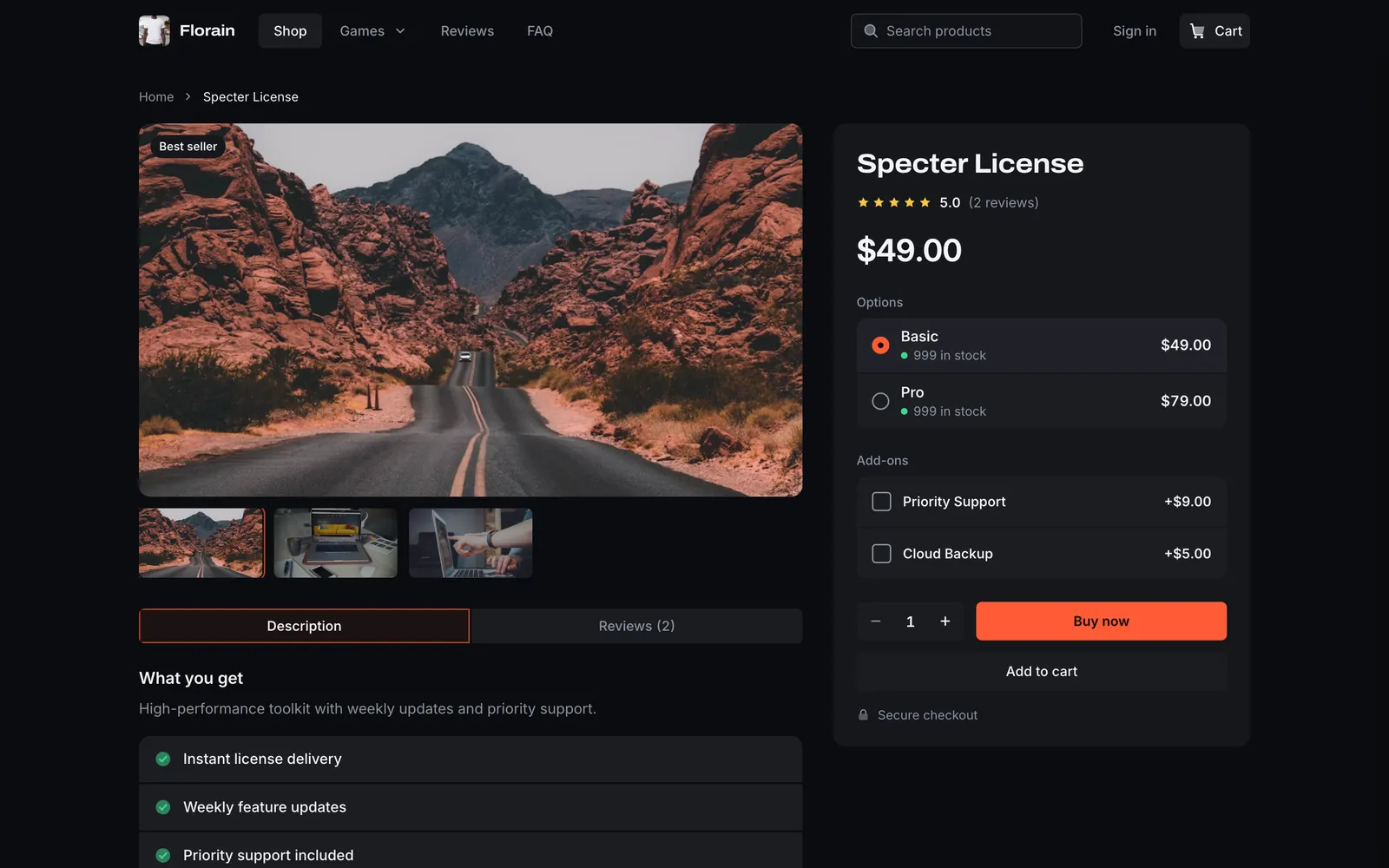Go to Home via breadcrumb
Image resolution: width=1389 pixels, height=868 pixels.
pyautogui.click(x=156, y=97)
